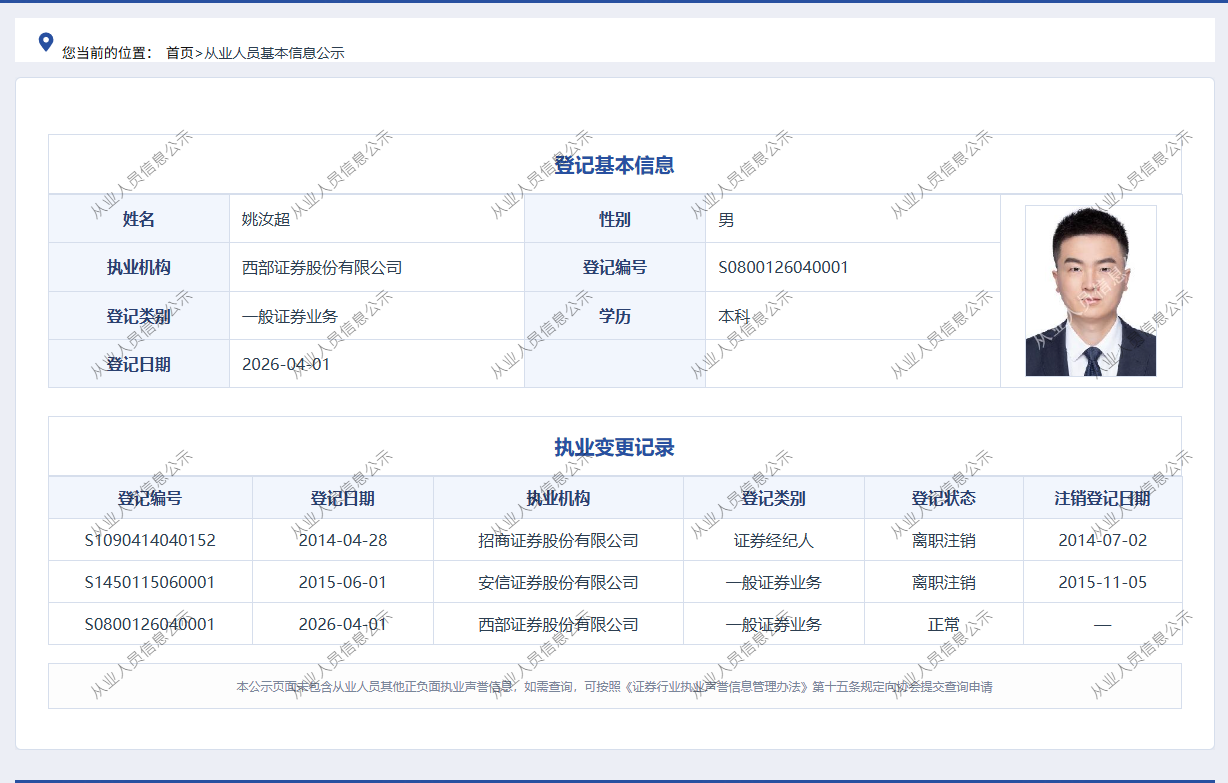Click the 学历 value 本科
This screenshot has width=1228, height=783.
pos(734,316)
